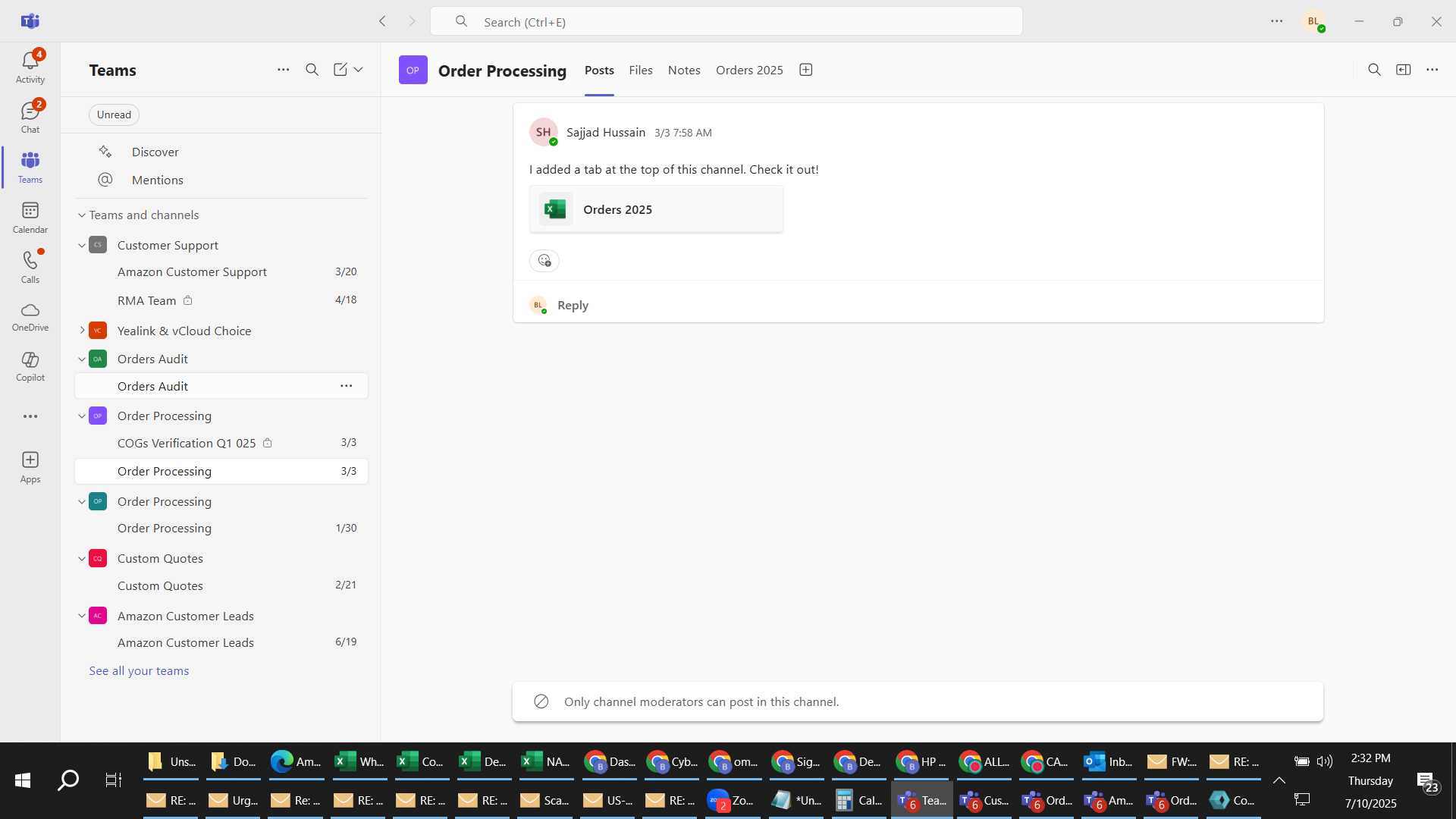Open Chat in the left rail
This screenshot has height=819, width=1456.
[x=30, y=117]
